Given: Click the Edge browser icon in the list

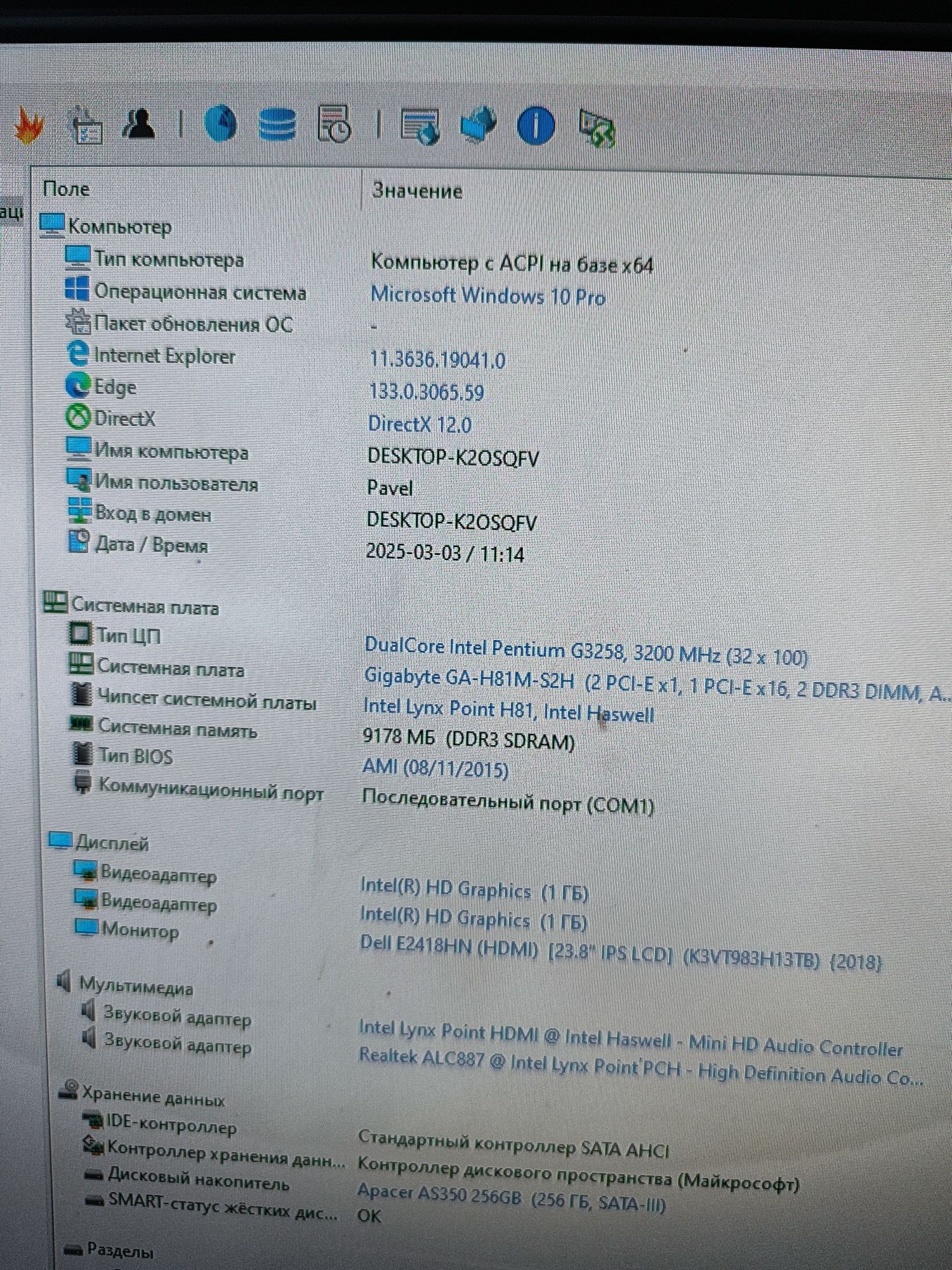Looking at the screenshot, I should [78, 385].
